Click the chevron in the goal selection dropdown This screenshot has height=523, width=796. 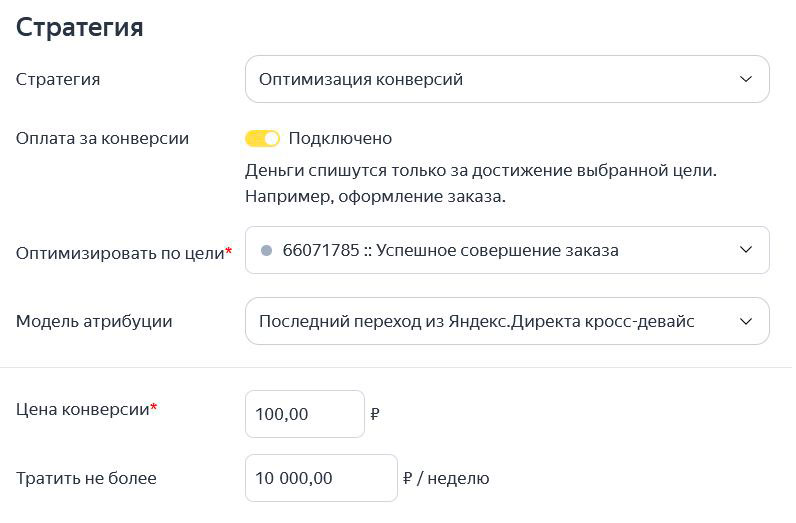point(745,250)
